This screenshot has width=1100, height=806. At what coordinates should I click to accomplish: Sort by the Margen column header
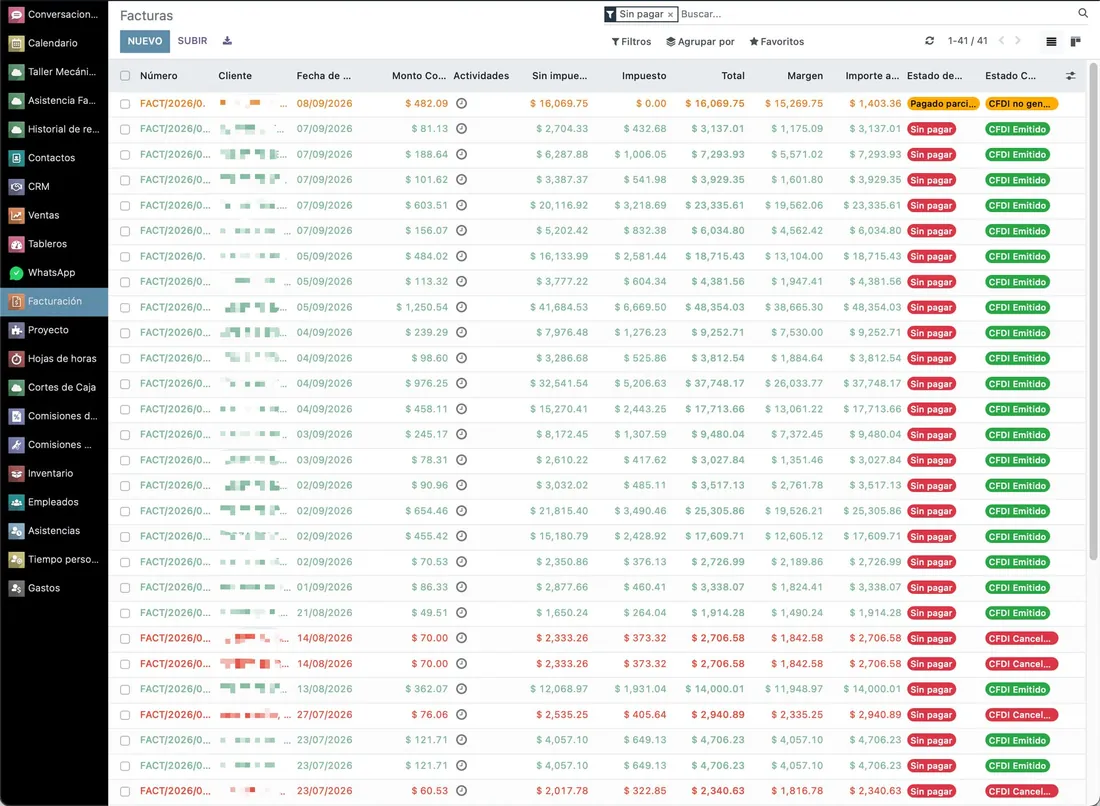[x=805, y=75]
